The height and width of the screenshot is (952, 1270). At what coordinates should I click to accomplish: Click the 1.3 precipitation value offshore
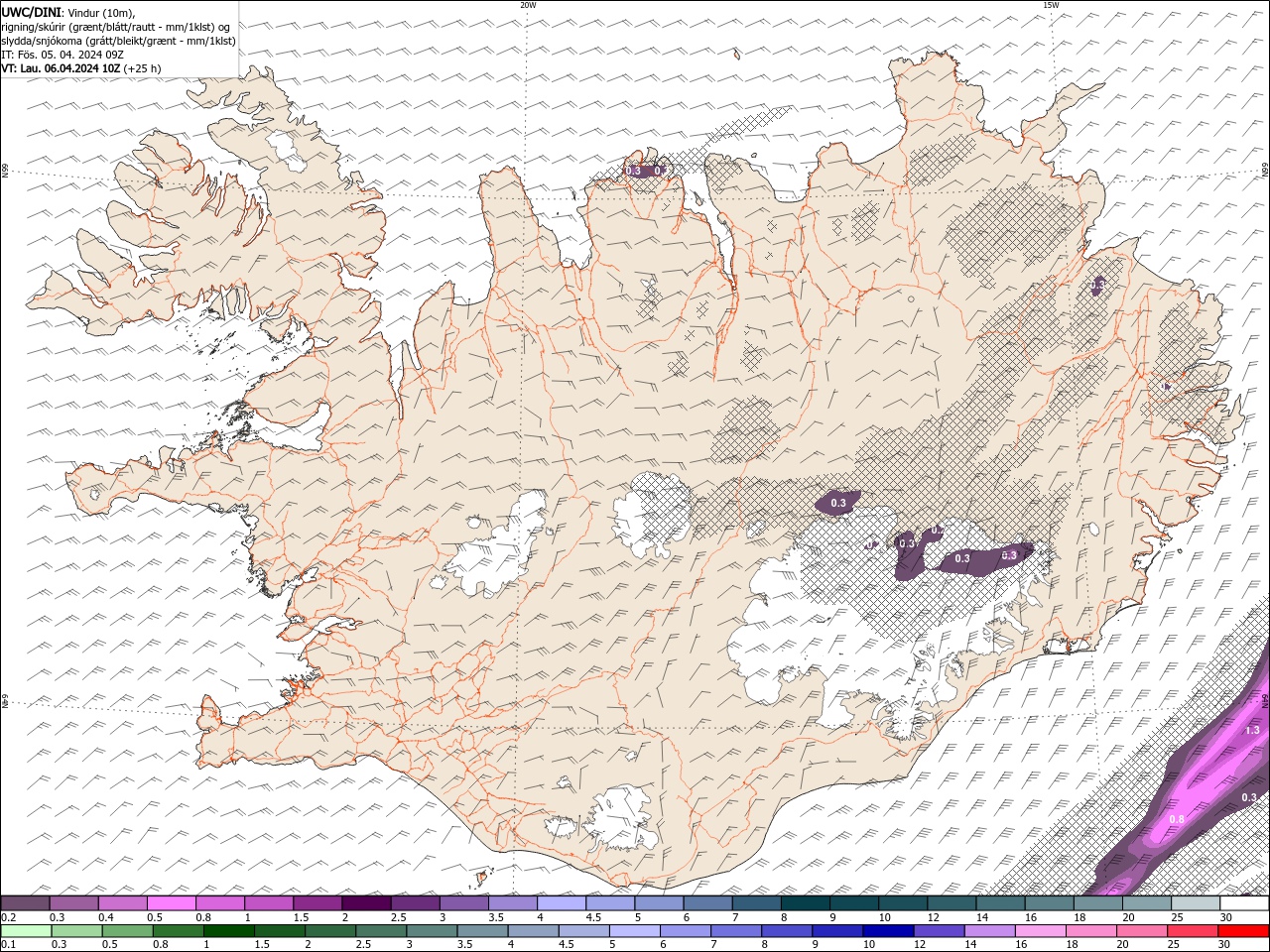click(1251, 730)
